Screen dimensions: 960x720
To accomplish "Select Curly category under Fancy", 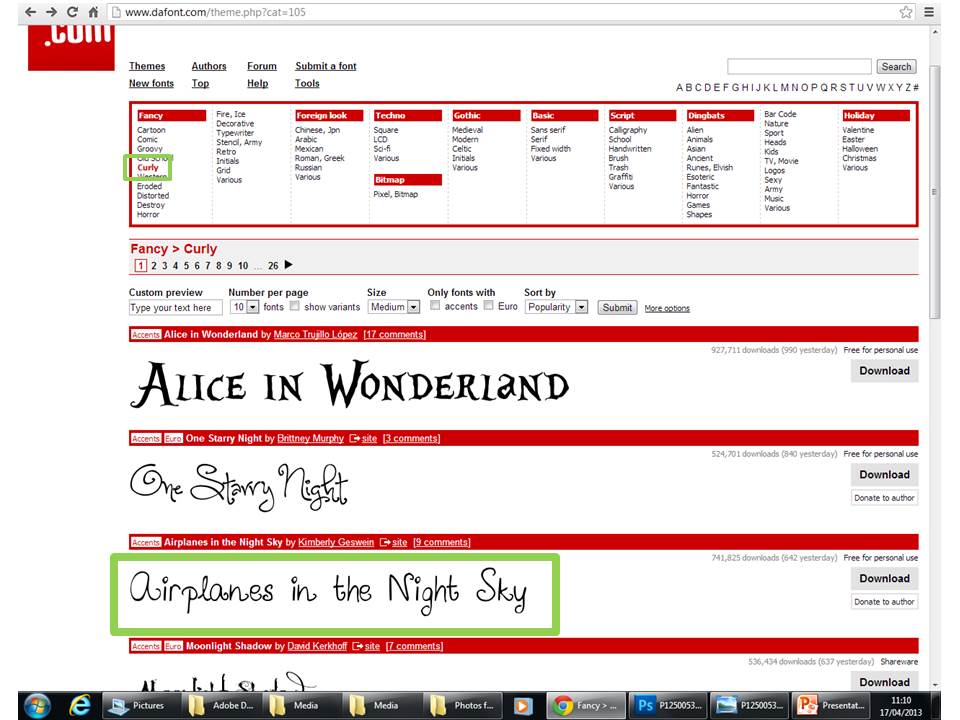I will click(x=148, y=168).
